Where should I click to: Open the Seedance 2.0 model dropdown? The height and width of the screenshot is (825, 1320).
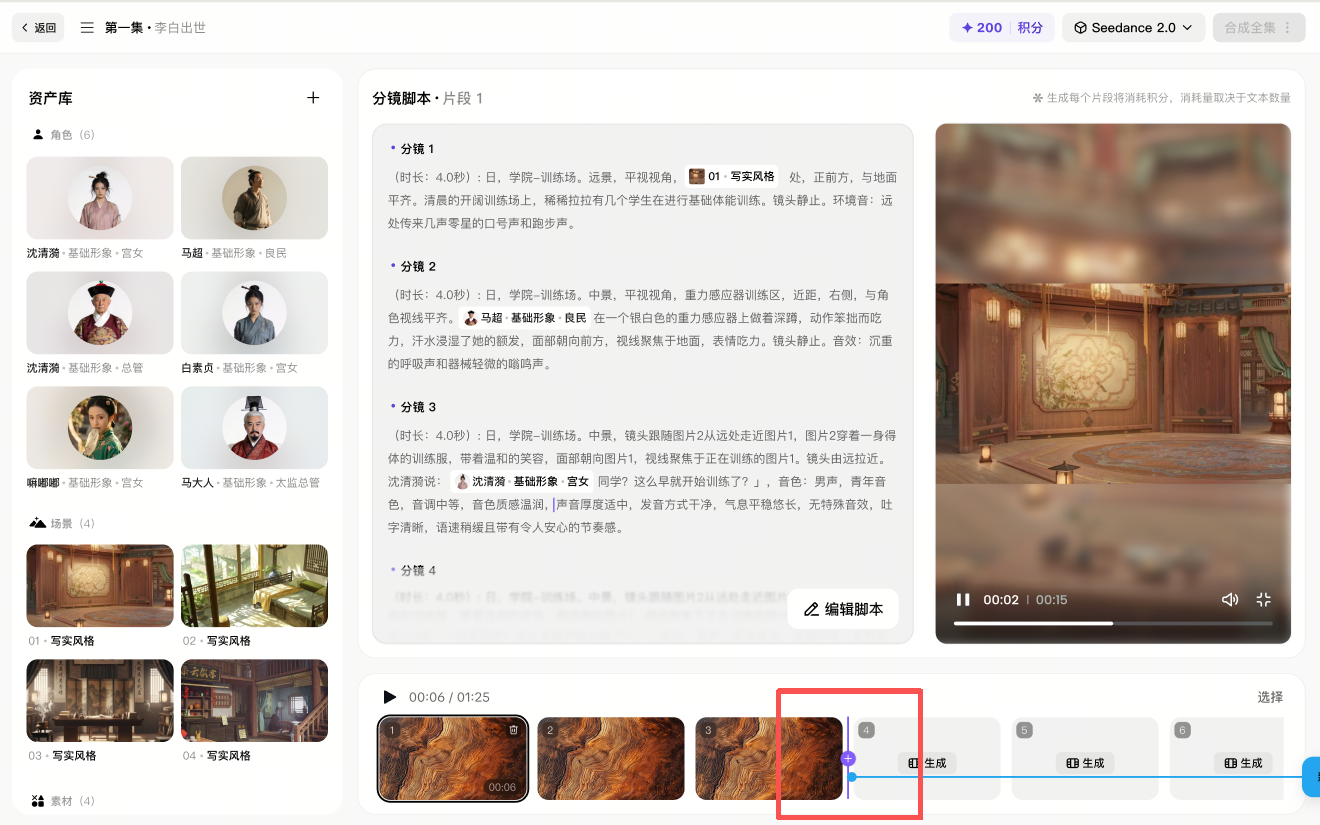coord(1134,28)
